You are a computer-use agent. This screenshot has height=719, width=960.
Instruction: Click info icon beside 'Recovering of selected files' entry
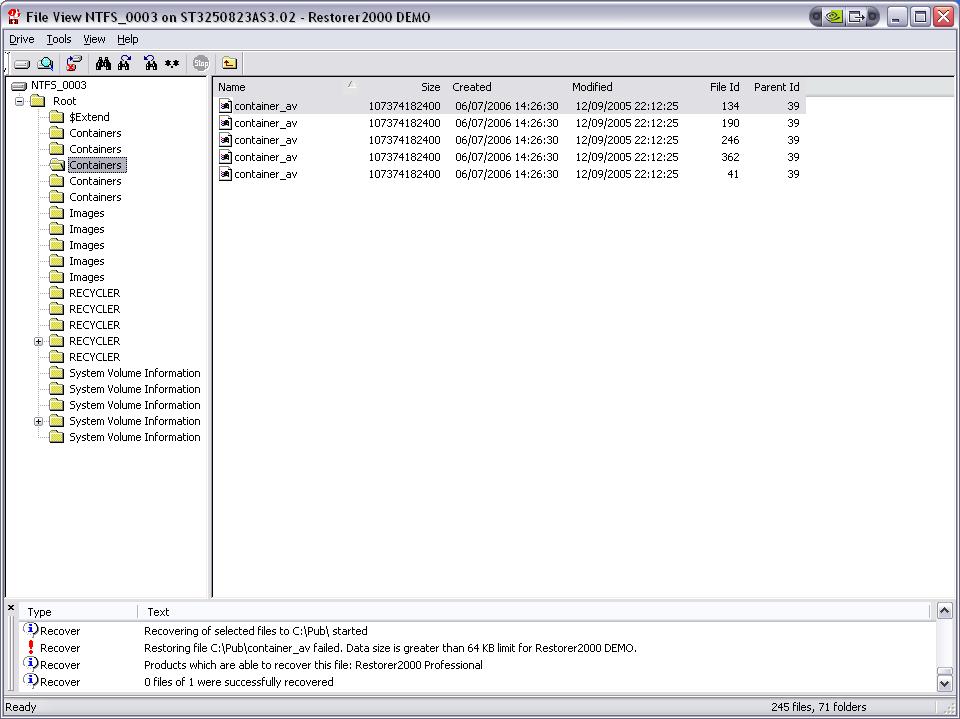[x=31, y=630]
